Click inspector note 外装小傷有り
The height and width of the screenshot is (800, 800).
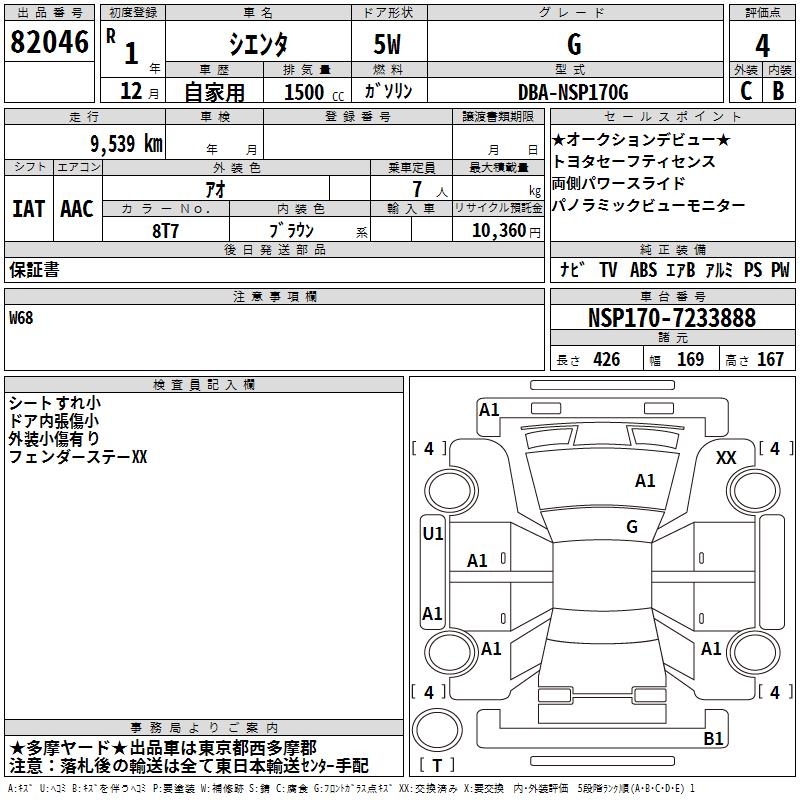(x=54, y=439)
